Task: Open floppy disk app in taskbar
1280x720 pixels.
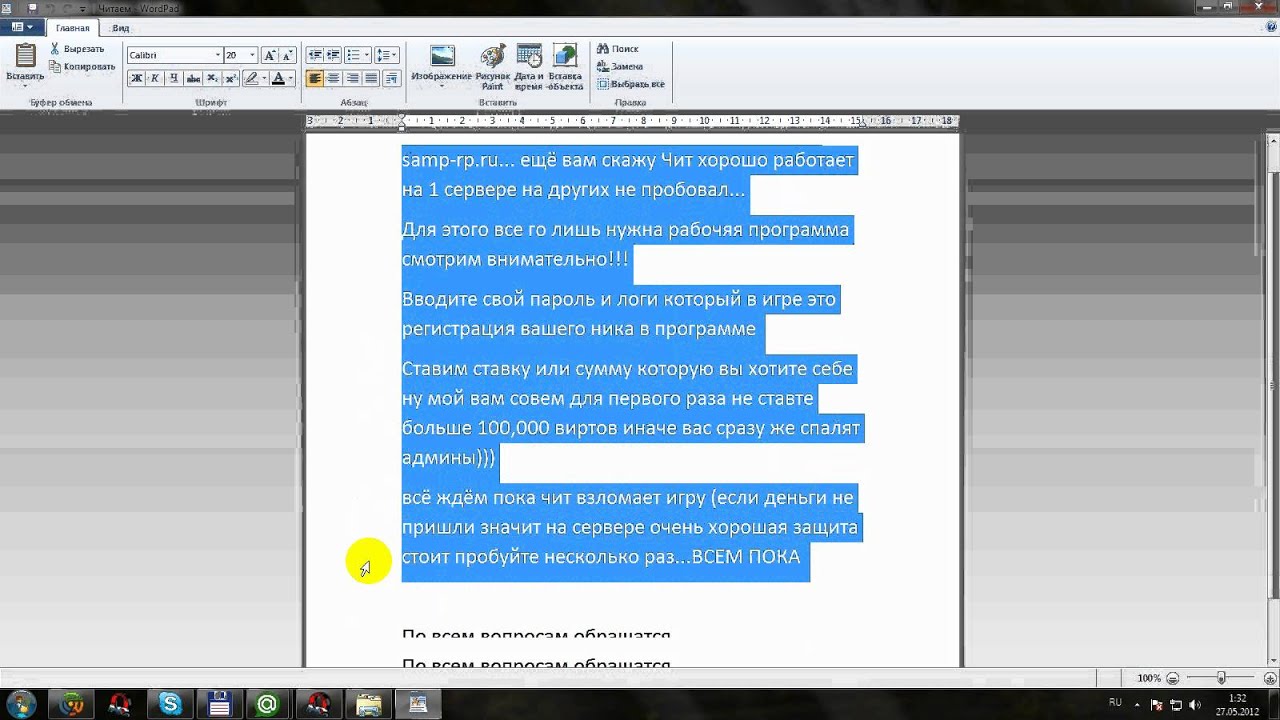Action: click(219, 704)
